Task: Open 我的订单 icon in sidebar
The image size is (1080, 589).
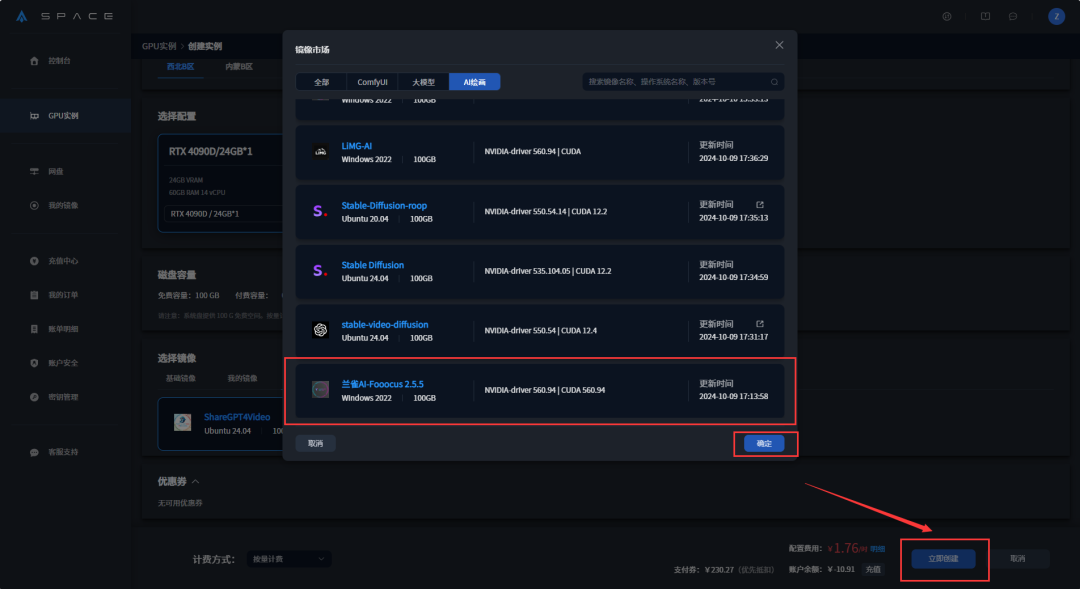Action: coord(34,295)
